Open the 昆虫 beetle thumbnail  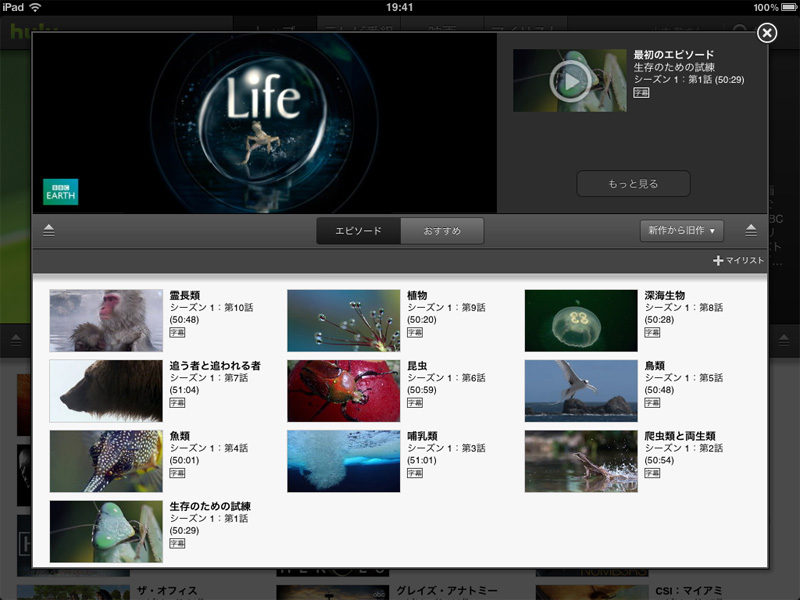tap(343, 391)
